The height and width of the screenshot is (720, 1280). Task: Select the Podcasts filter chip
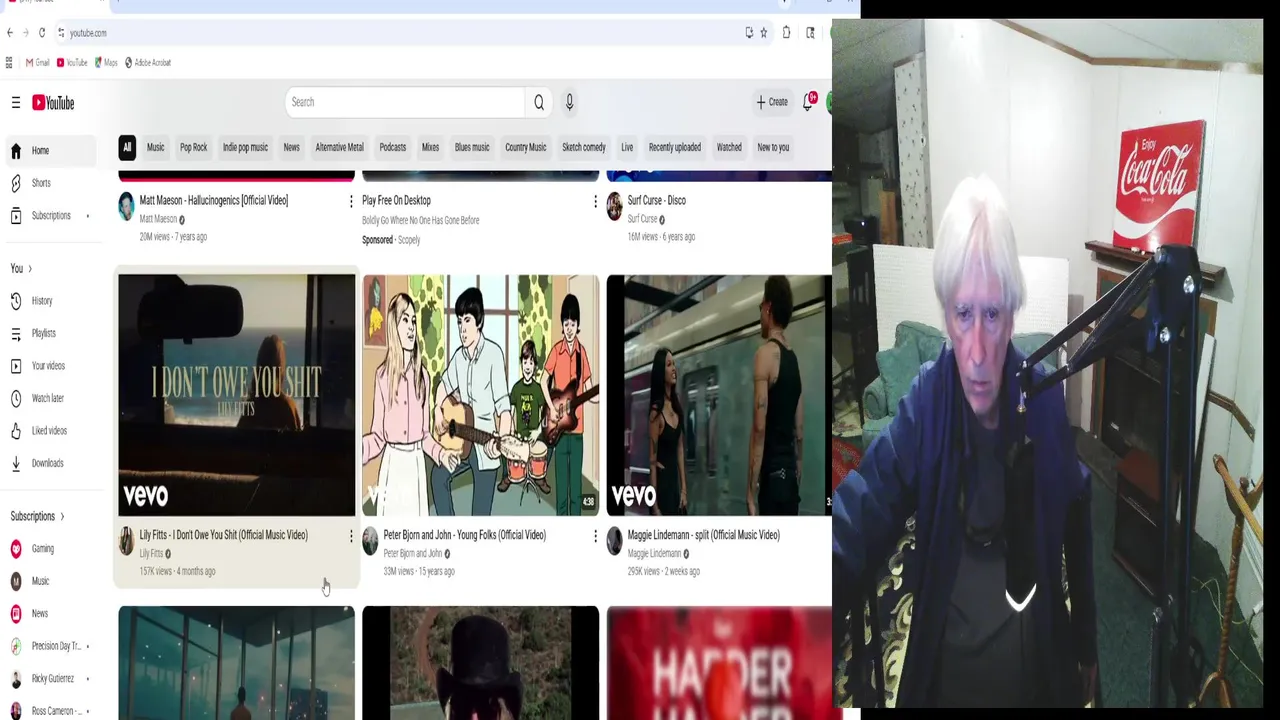[393, 147]
